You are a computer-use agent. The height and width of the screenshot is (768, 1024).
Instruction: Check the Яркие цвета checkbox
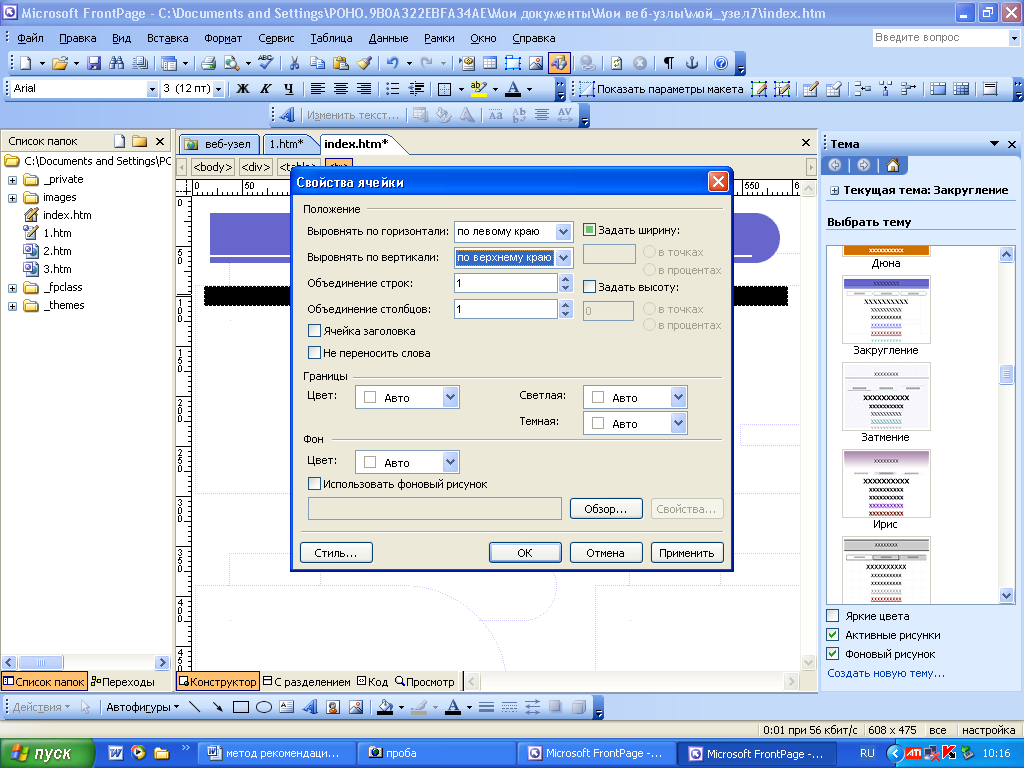(833, 616)
